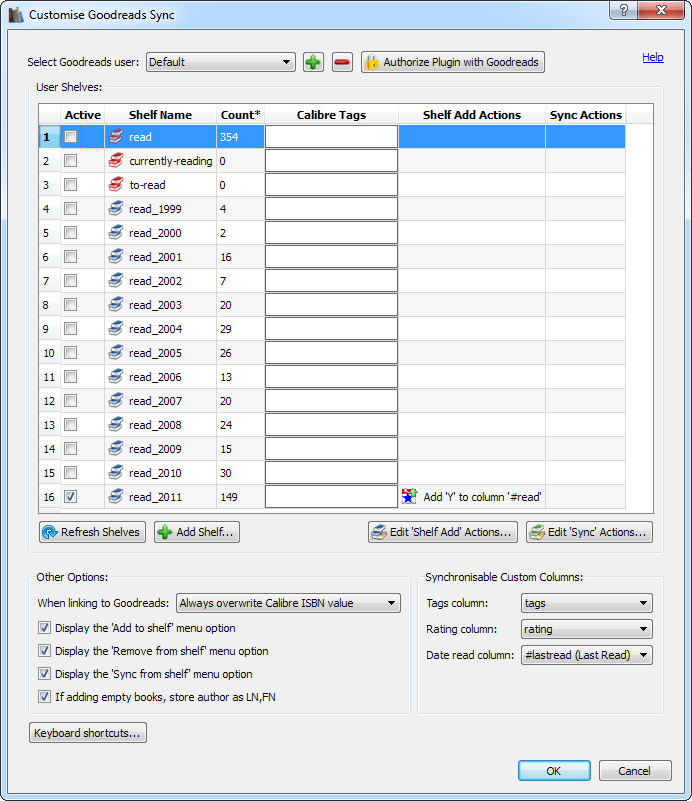This screenshot has width=692, height=801.
Task: Open the Help link
Action: click(653, 57)
